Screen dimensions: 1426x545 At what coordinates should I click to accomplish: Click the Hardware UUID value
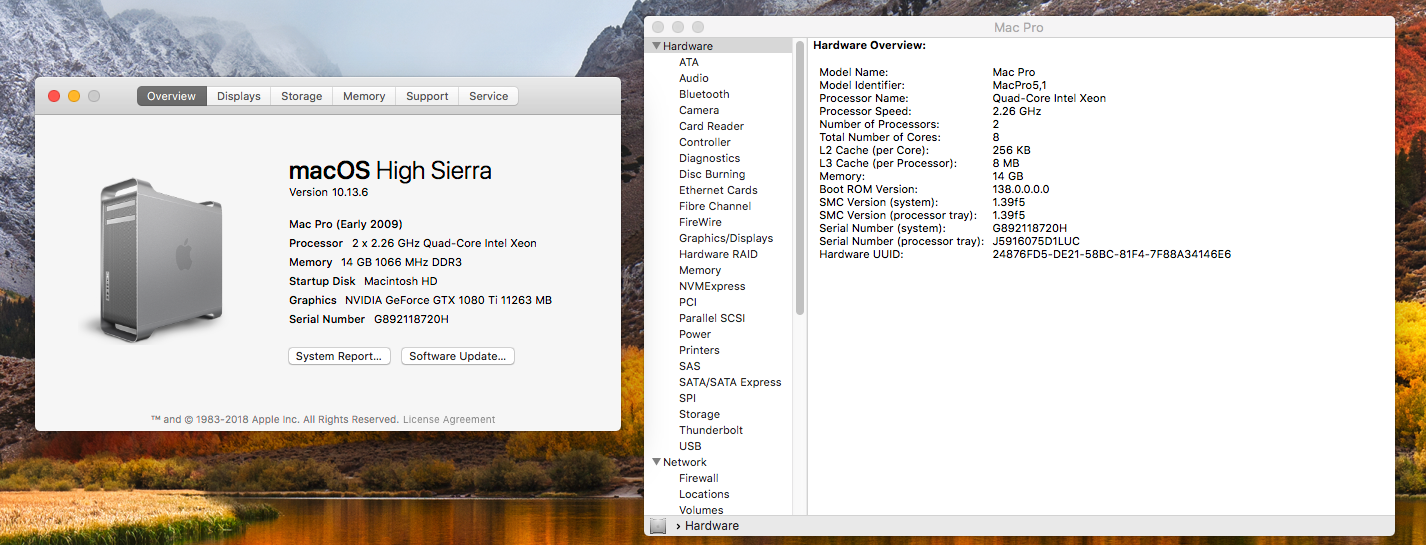[x=1111, y=254]
